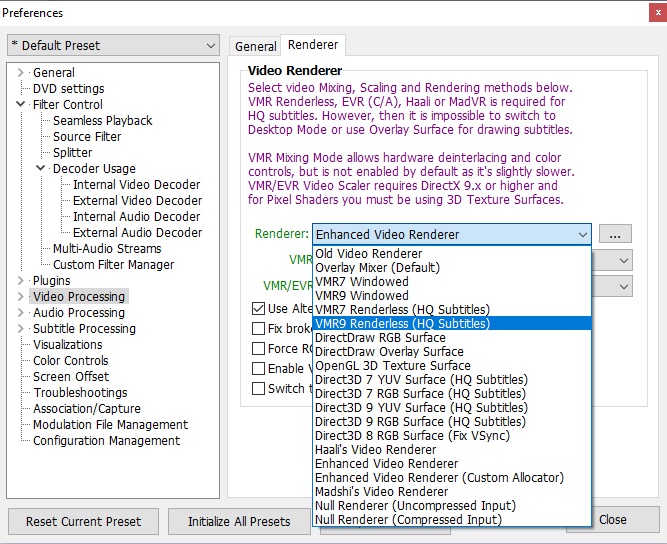
Task: Choose DirectDraw RGB Surface option
Action: coord(452,338)
